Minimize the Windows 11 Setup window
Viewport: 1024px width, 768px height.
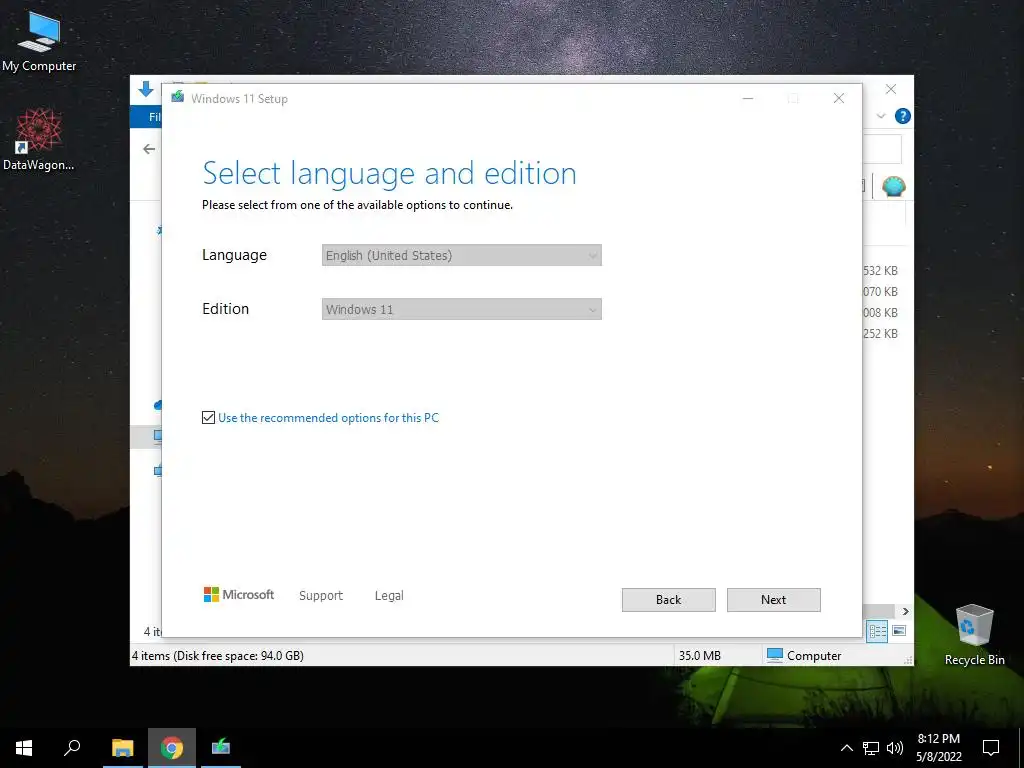click(x=748, y=98)
